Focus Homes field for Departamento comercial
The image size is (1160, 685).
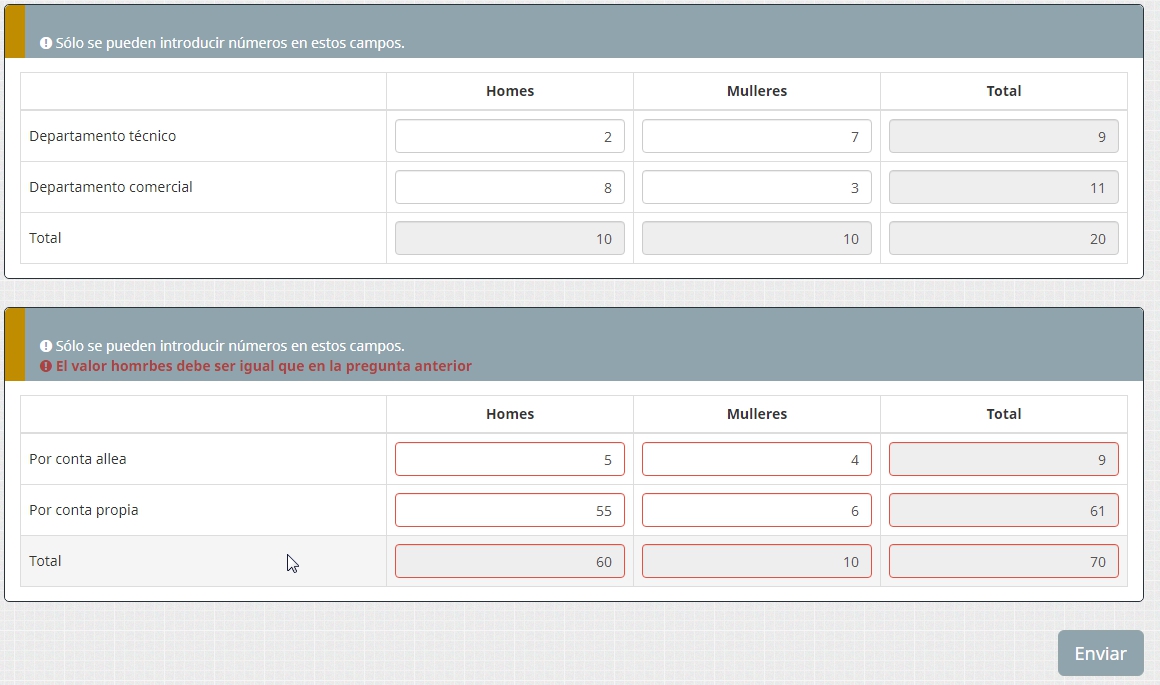point(509,187)
